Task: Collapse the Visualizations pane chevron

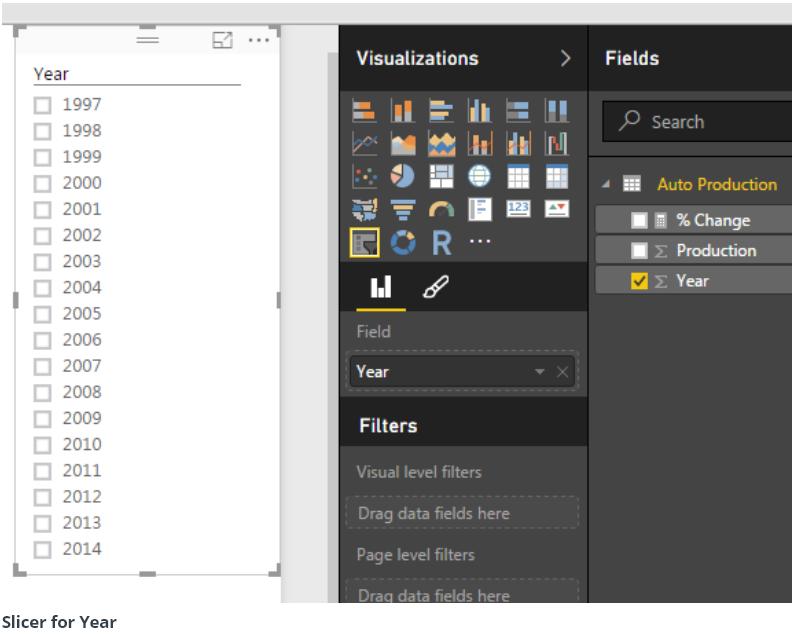Action: point(566,58)
